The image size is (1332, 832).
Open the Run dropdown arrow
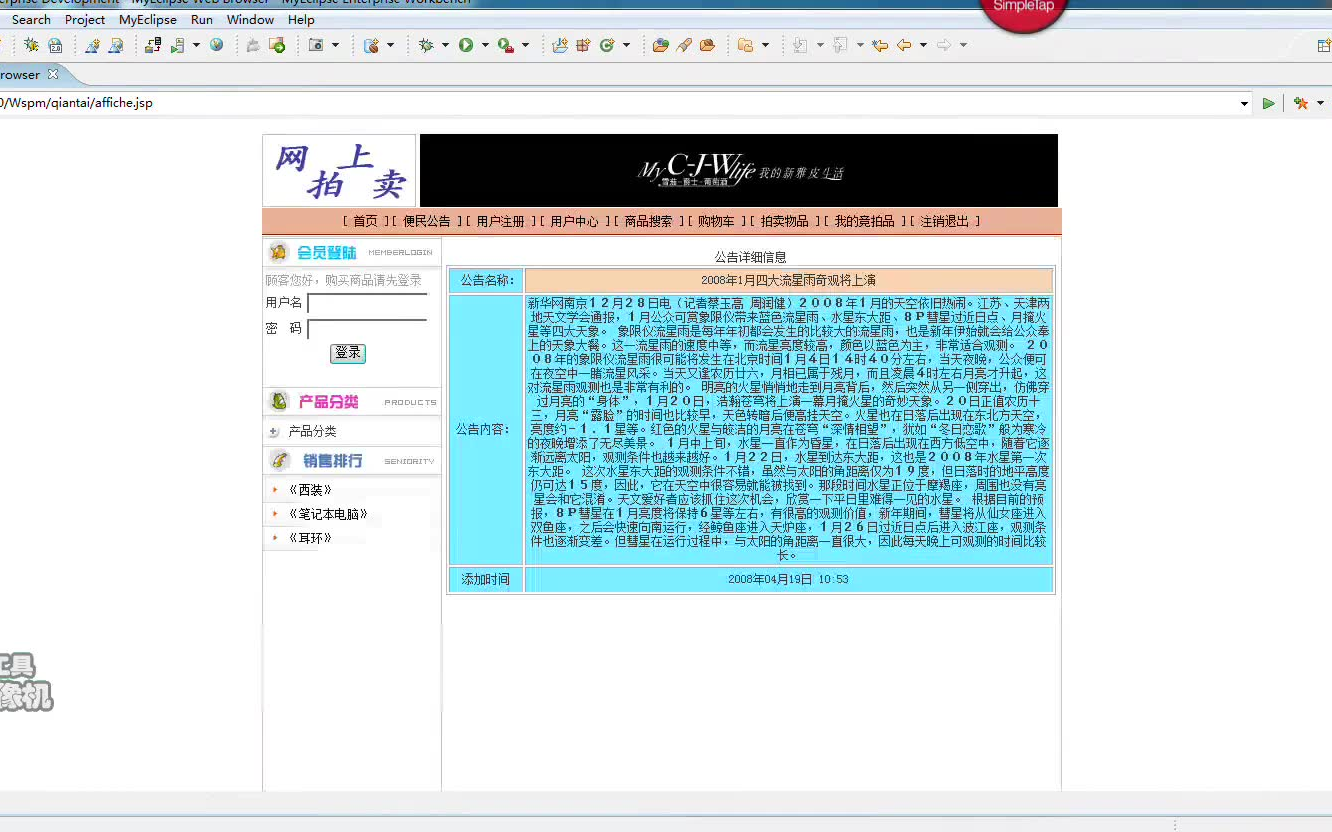pyautogui.click(x=485, y=45)
